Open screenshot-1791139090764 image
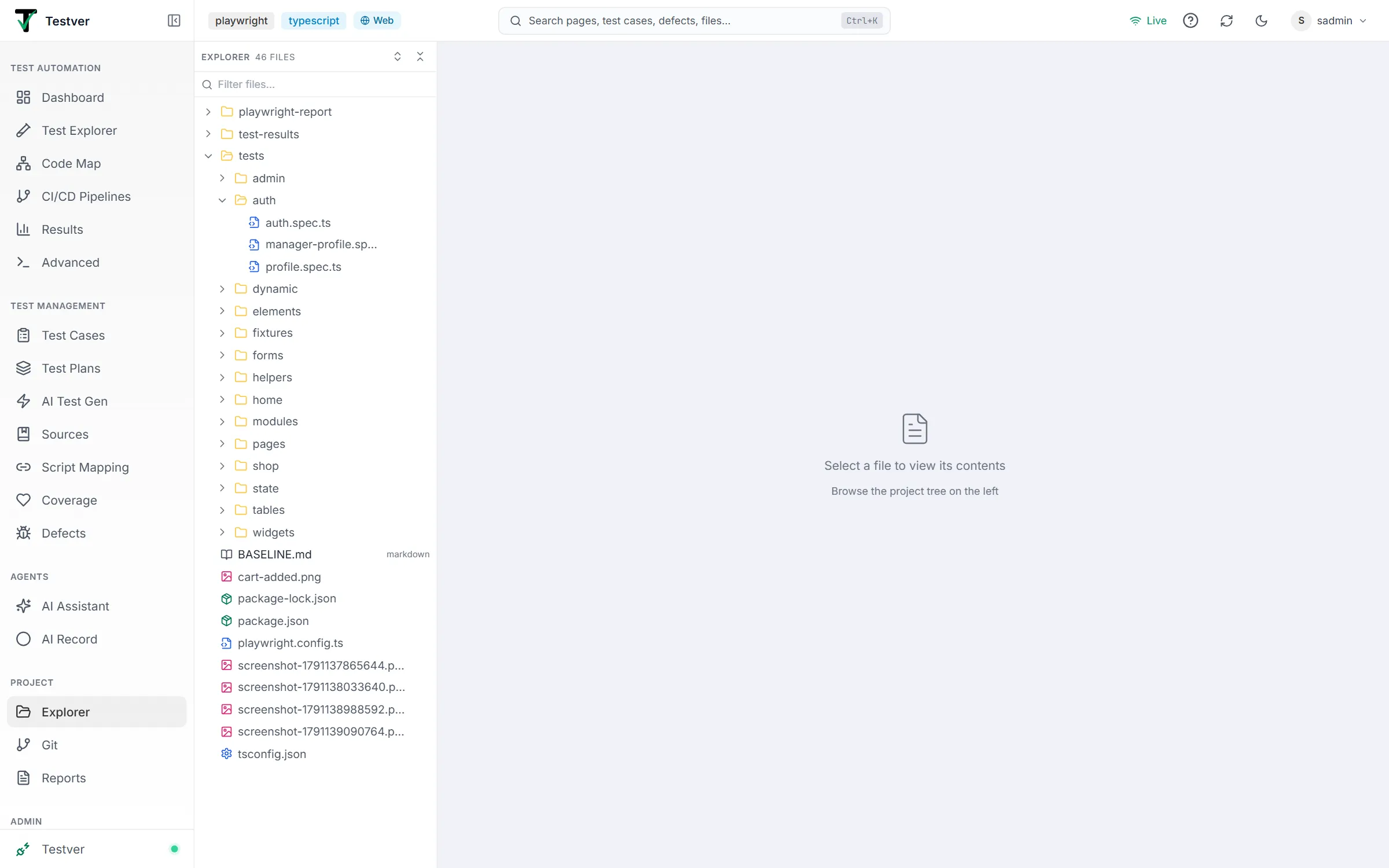Viewport: 1389px width, 868px height. [315, 731]
